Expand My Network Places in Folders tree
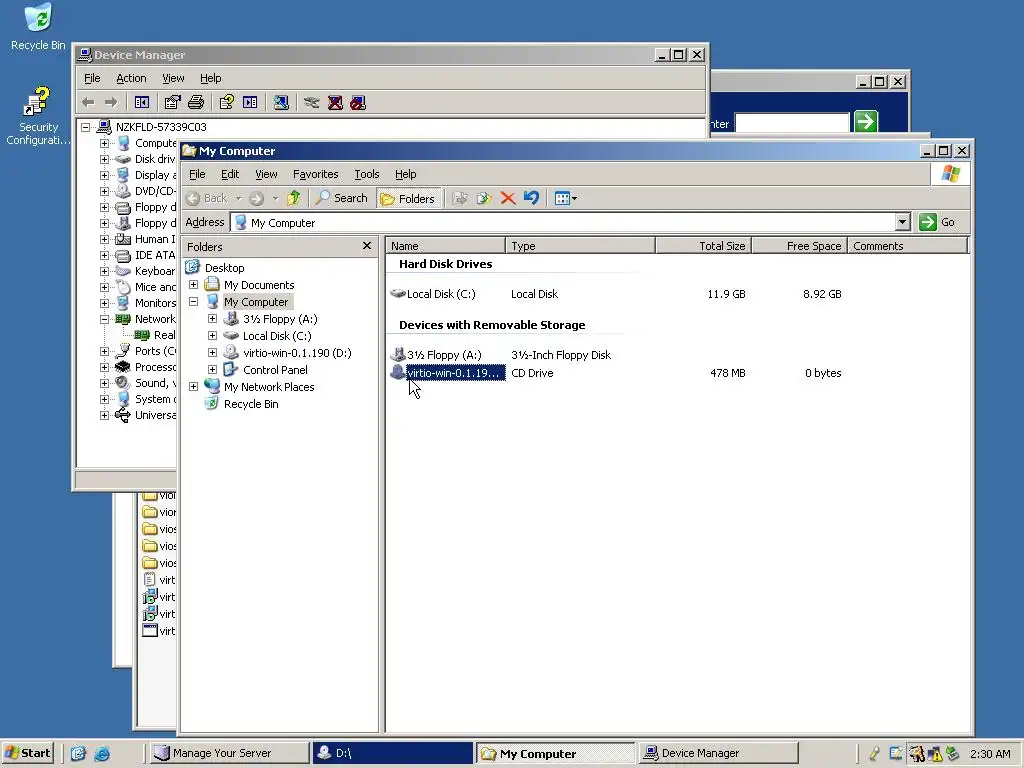The height and width of the screenshot is (768, 1024). 193,387
